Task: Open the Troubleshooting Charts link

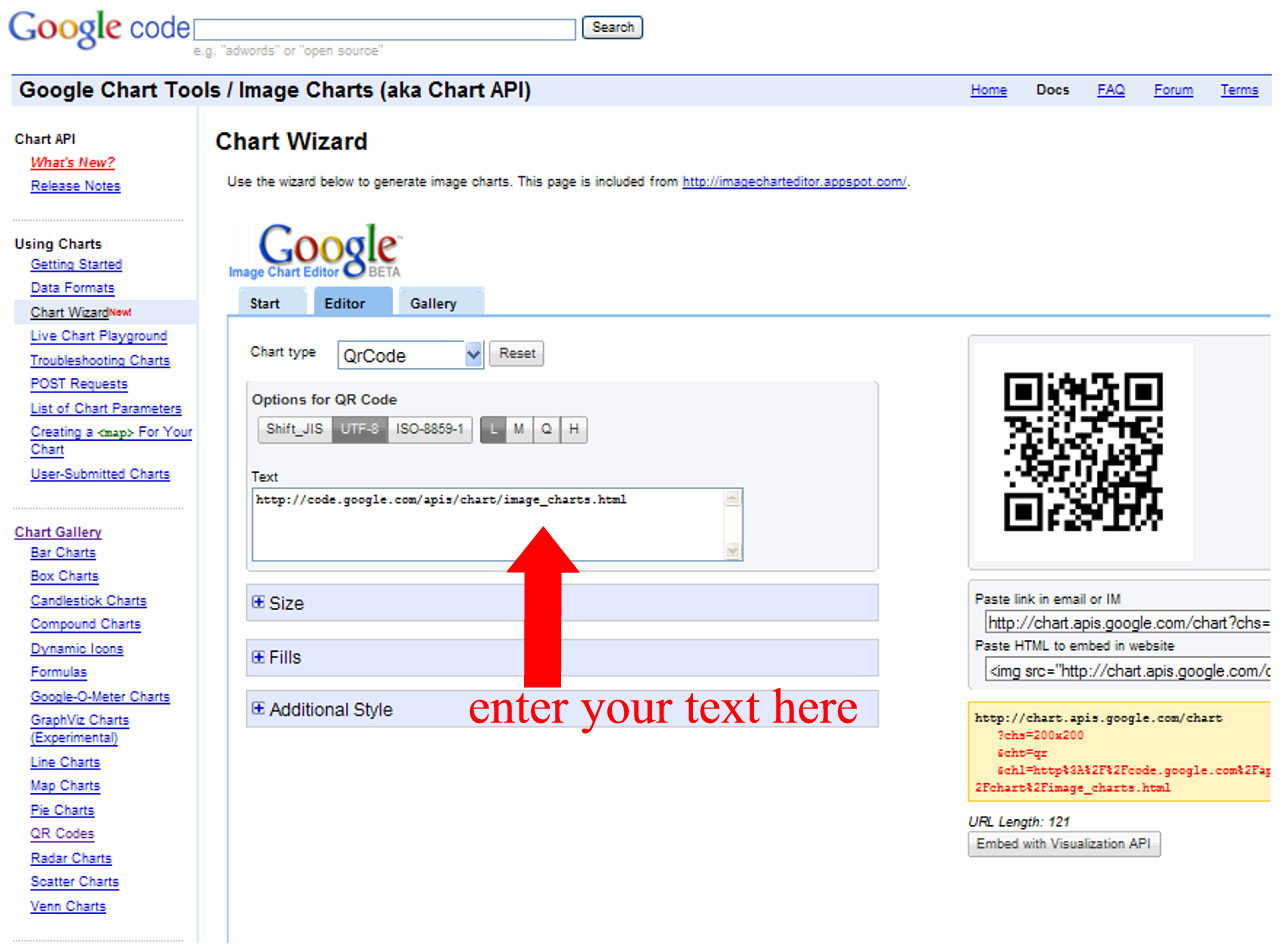Action: pos(100,361)
